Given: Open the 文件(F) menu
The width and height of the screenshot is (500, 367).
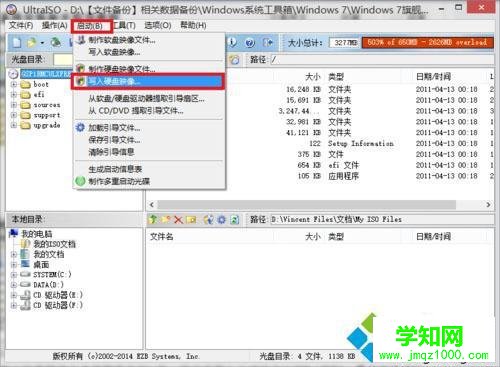Looking at the screenshot, I should (x=21, y=25).
